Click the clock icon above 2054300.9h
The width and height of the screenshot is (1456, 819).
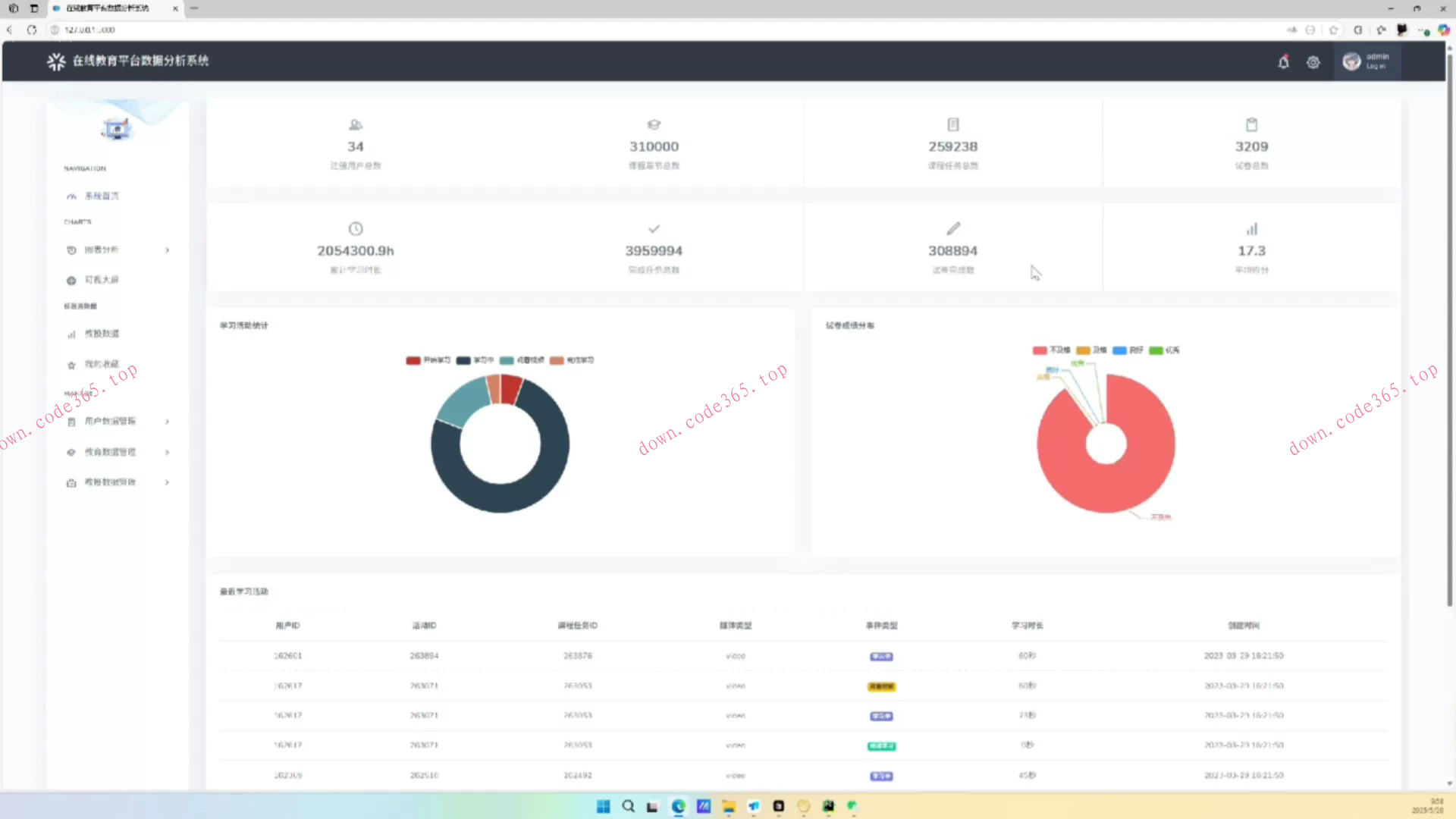tap(355, 228)
